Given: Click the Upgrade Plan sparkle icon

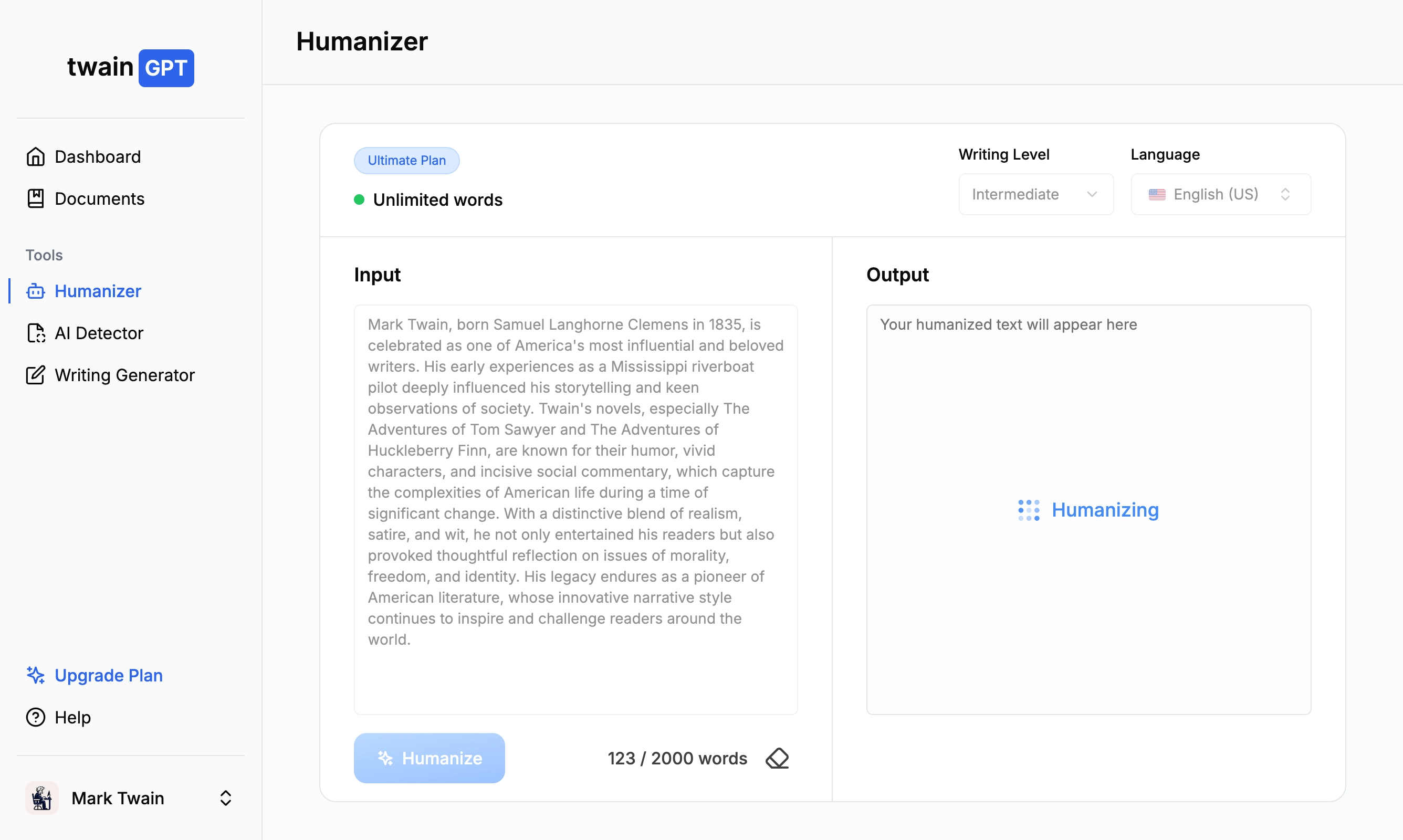Looking at the screenshot, I should (x=36, y=675).
